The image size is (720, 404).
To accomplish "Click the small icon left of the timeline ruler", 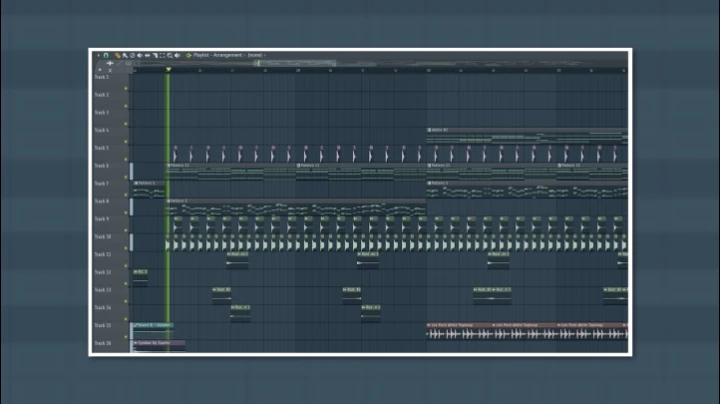I will pyautogui.click(x=100, y=70).
